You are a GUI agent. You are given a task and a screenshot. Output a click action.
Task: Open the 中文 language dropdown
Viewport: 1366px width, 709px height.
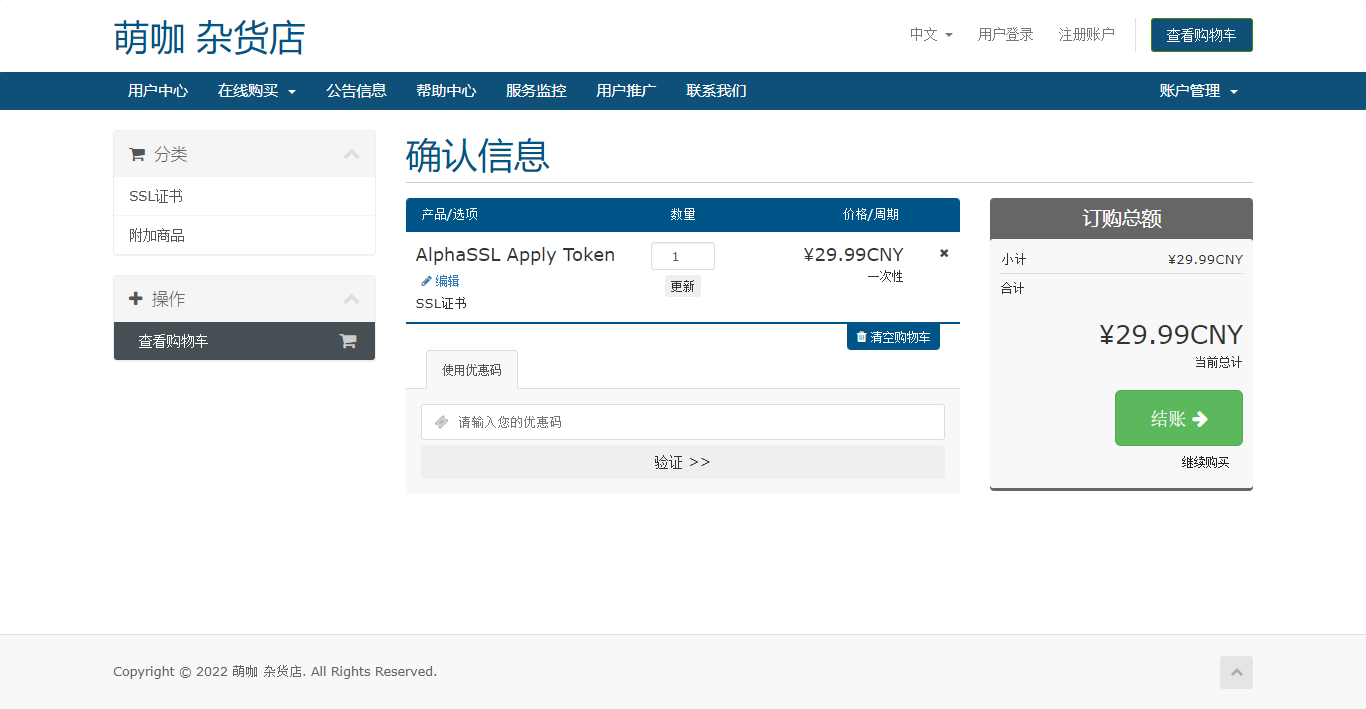point(930,35)
